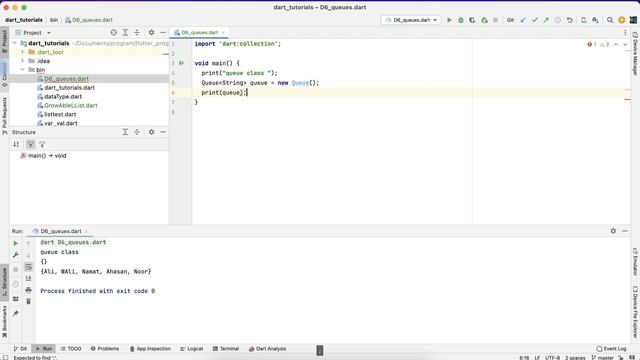Rollback changes with undo arrow icon
This screenshot has height=360, width=640.
pyautogui.click(x=569, y=20)
